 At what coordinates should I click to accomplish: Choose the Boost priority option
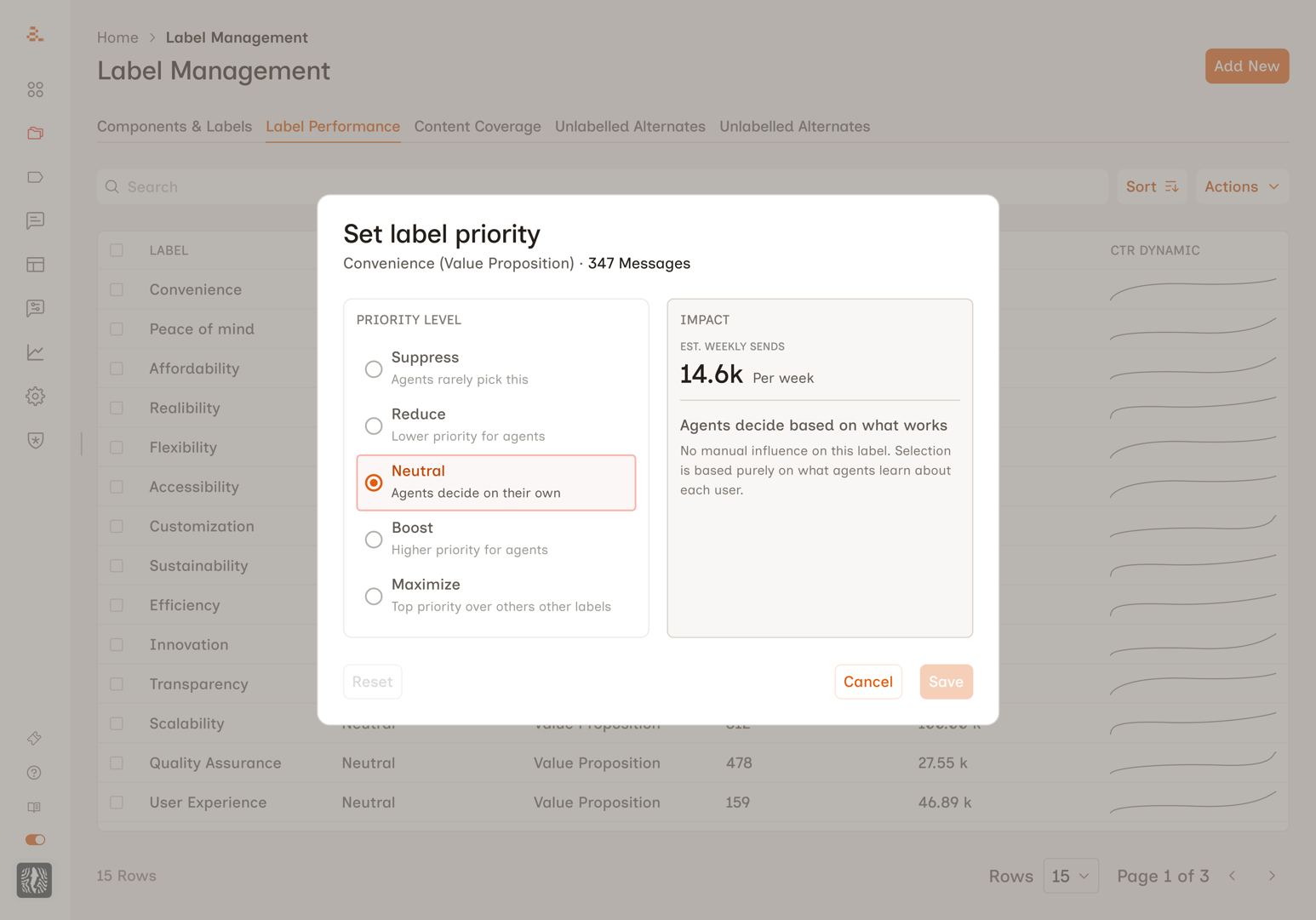click(373, 539)
